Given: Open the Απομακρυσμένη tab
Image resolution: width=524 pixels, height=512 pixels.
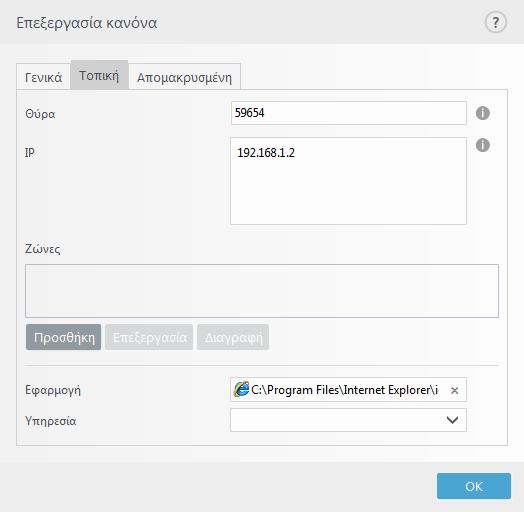Looking at the screenshot, I should 184,78.
